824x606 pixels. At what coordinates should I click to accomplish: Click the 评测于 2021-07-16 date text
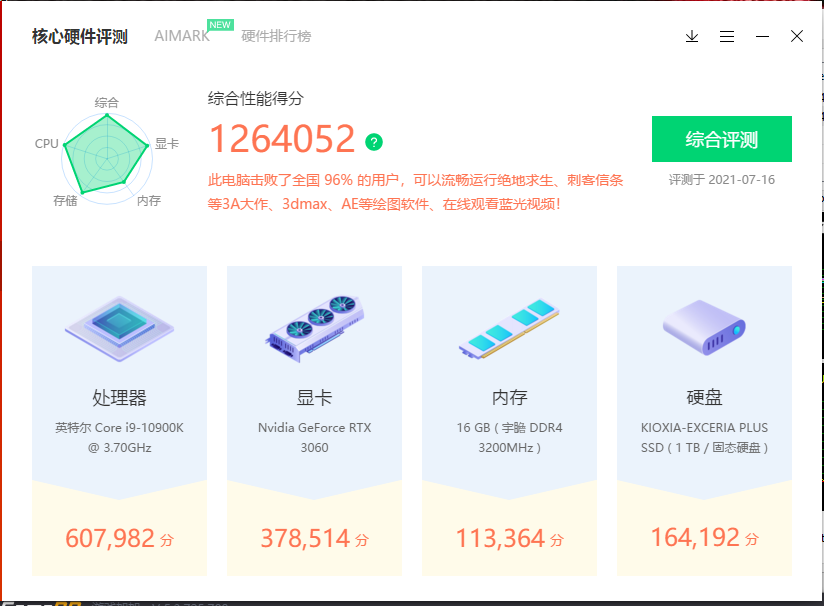click(x=722, y=180)
